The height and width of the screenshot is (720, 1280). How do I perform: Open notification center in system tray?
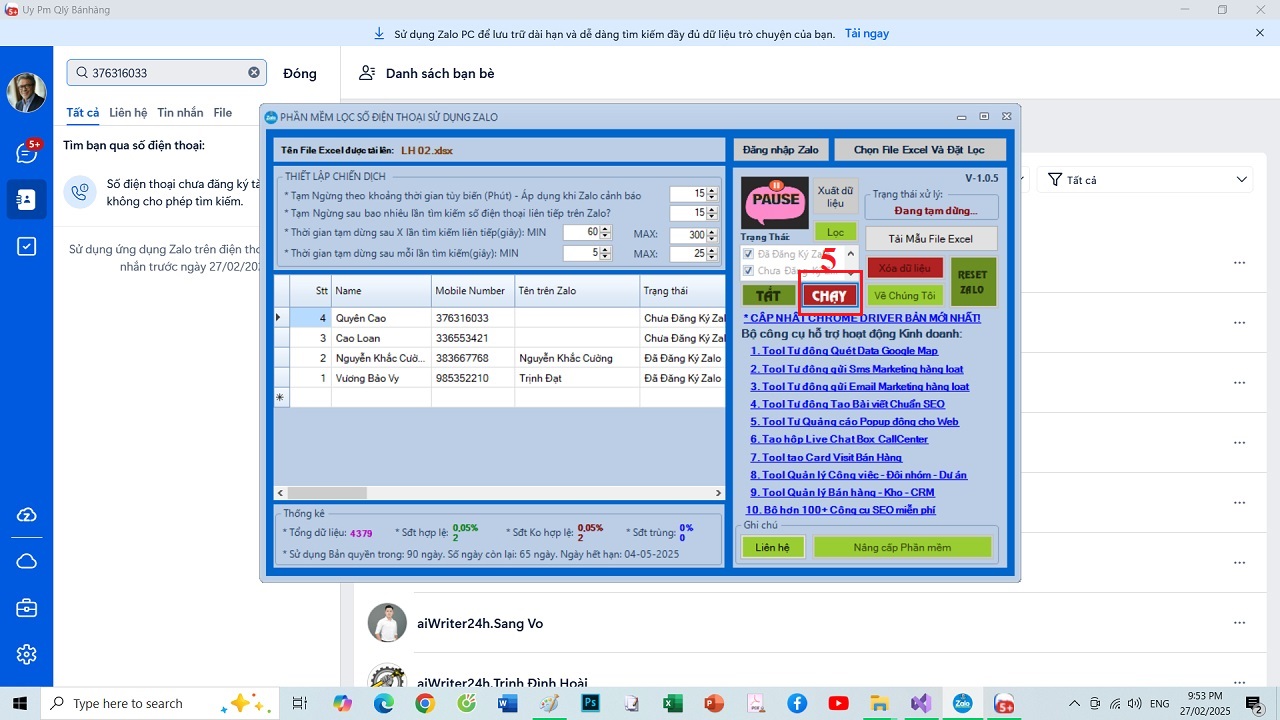coord(1253,703)
